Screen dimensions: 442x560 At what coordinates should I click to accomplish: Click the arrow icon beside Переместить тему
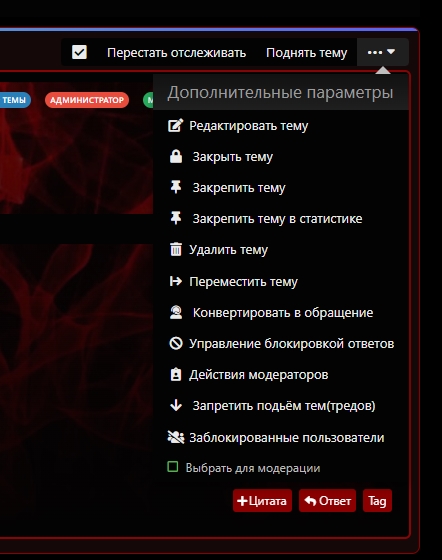[x=176, y=281]
